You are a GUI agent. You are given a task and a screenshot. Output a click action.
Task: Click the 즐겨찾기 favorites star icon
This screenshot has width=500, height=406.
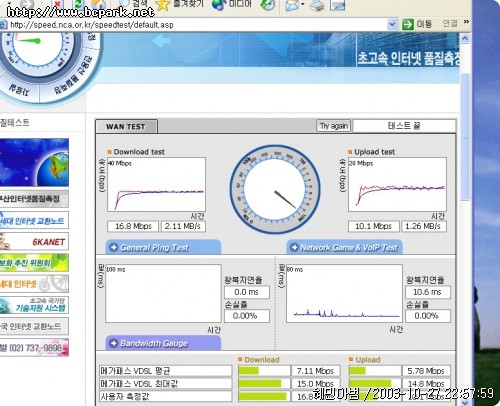(x=162, y=5)
